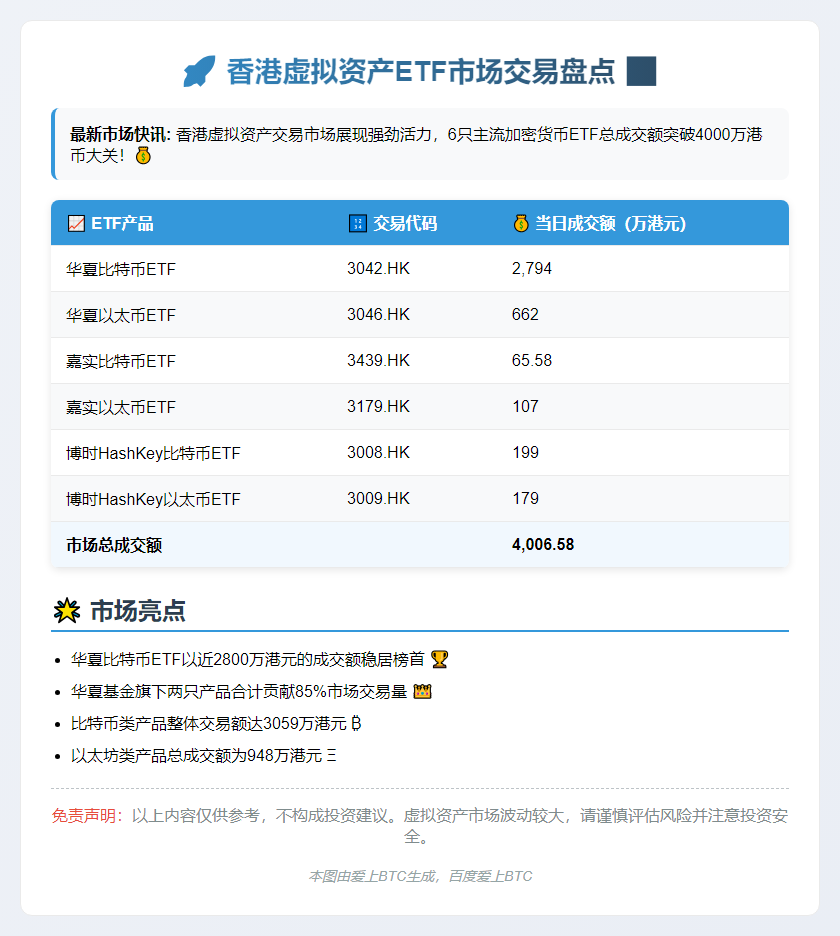840x936 pixels.
Task: Click the title 香港虚拟资产ETF市场交易盘点
Action: (x=421, y=72)
